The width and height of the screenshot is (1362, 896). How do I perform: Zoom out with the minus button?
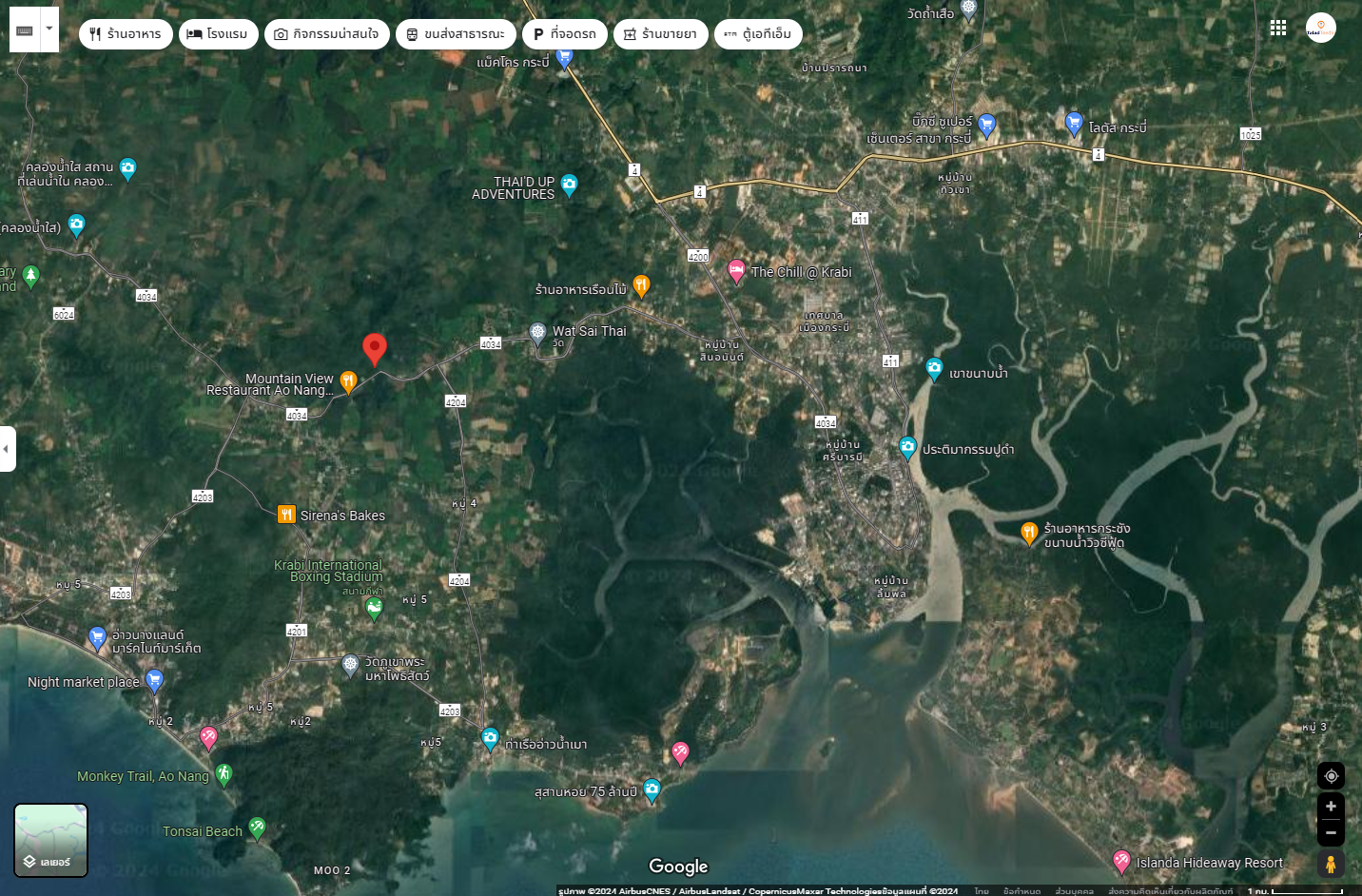coord(1331,833)
